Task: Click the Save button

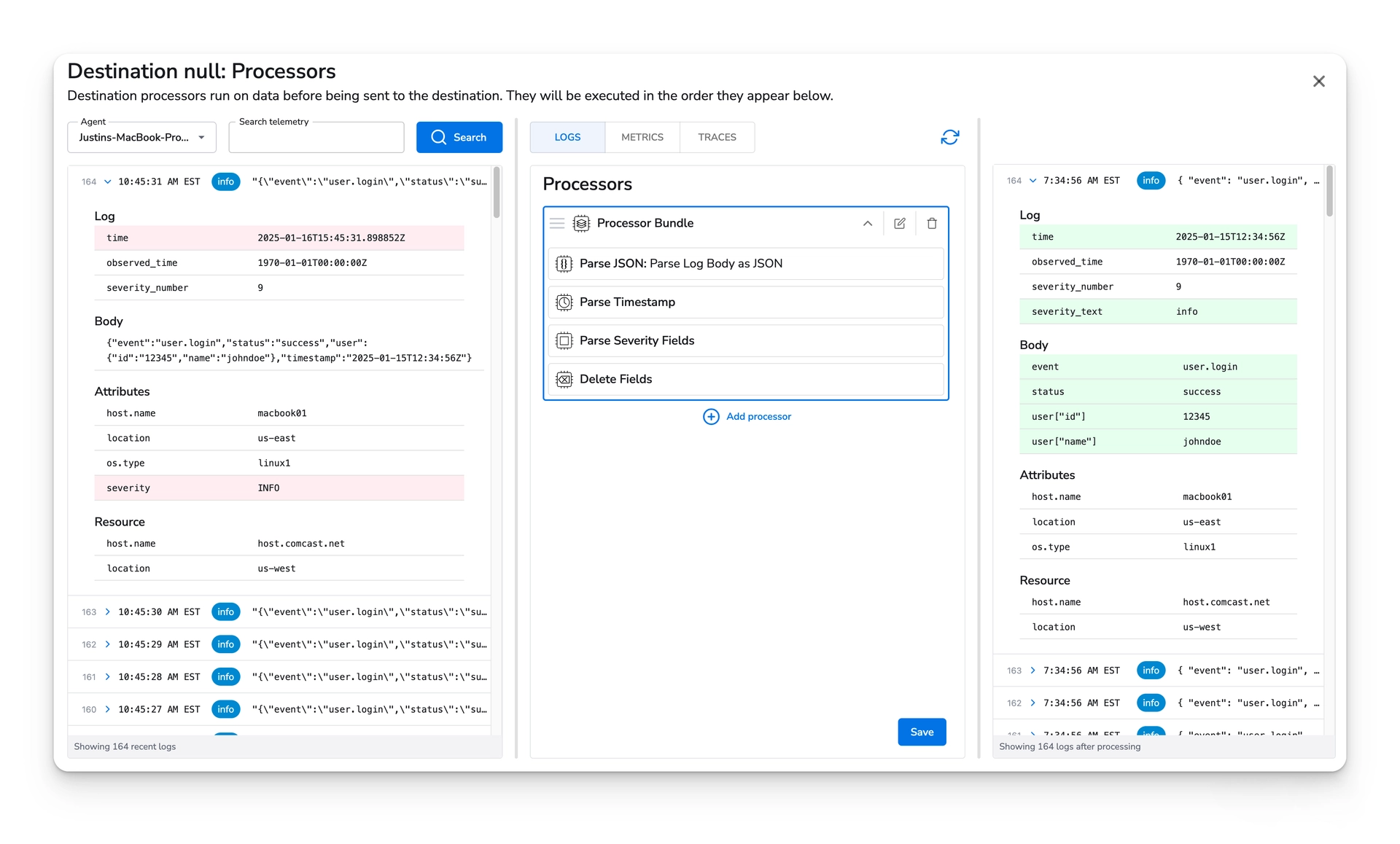Action: pos(922,732)
